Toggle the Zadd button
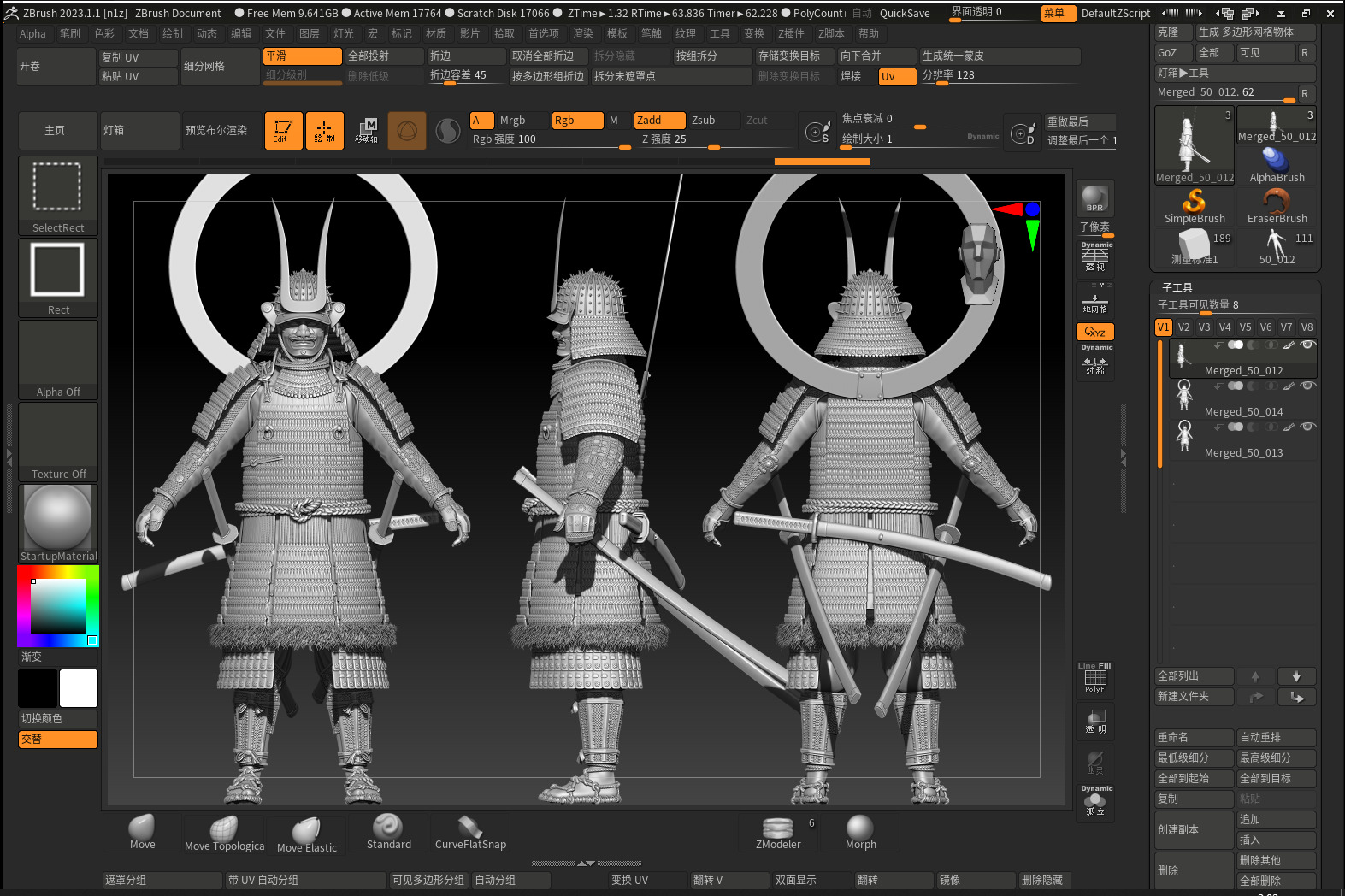 [659, 121]
